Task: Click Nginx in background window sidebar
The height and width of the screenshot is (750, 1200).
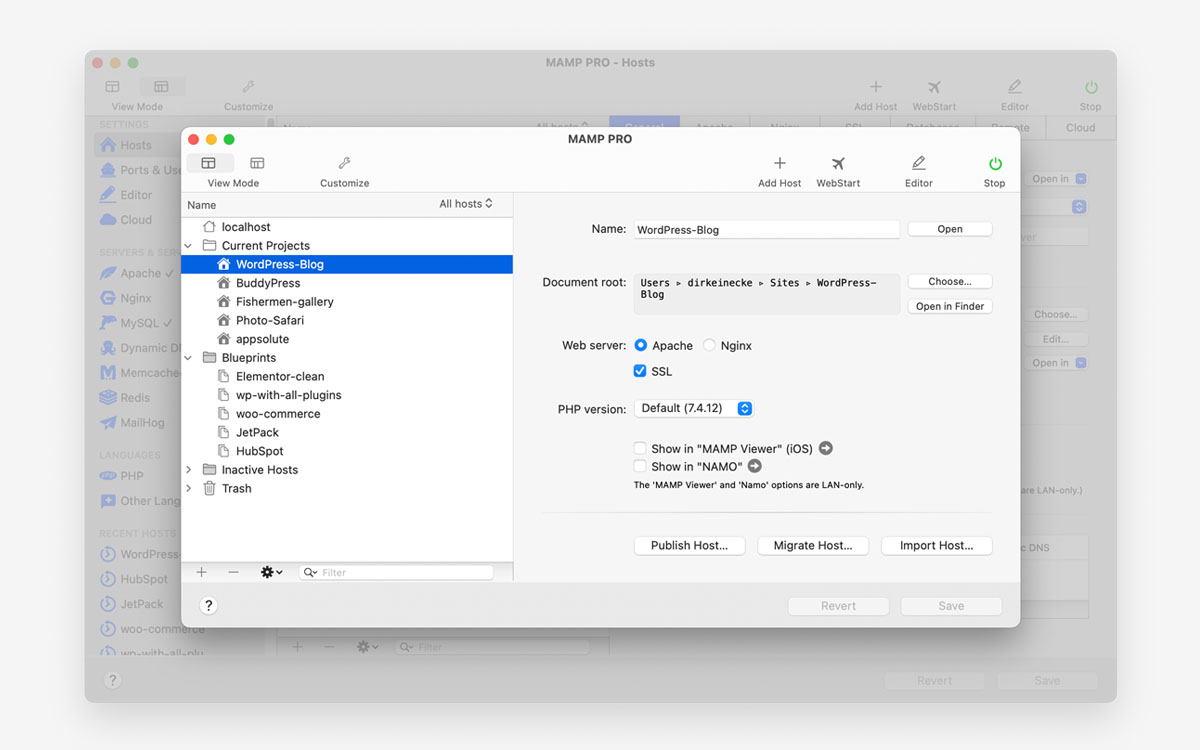Action: (136, 298)
